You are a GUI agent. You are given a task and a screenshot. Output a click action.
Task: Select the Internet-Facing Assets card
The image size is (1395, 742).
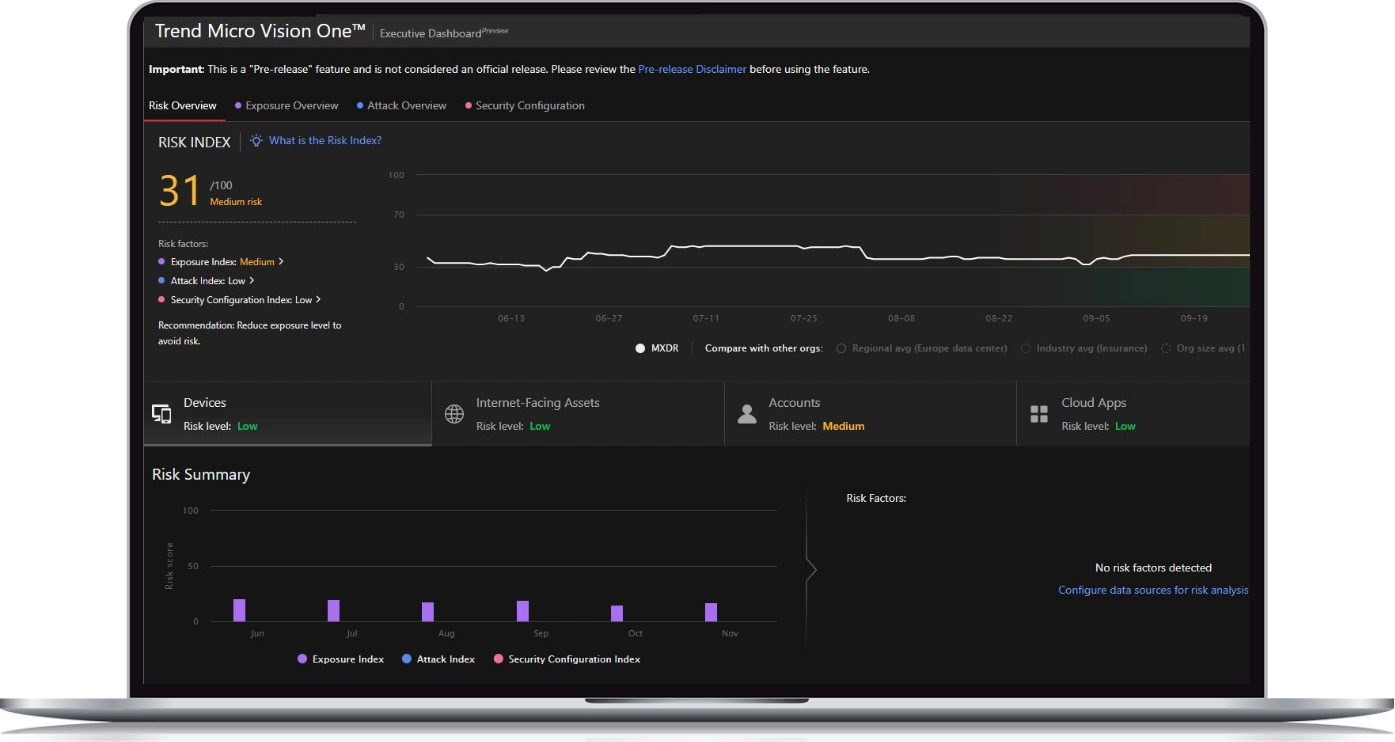578,413
